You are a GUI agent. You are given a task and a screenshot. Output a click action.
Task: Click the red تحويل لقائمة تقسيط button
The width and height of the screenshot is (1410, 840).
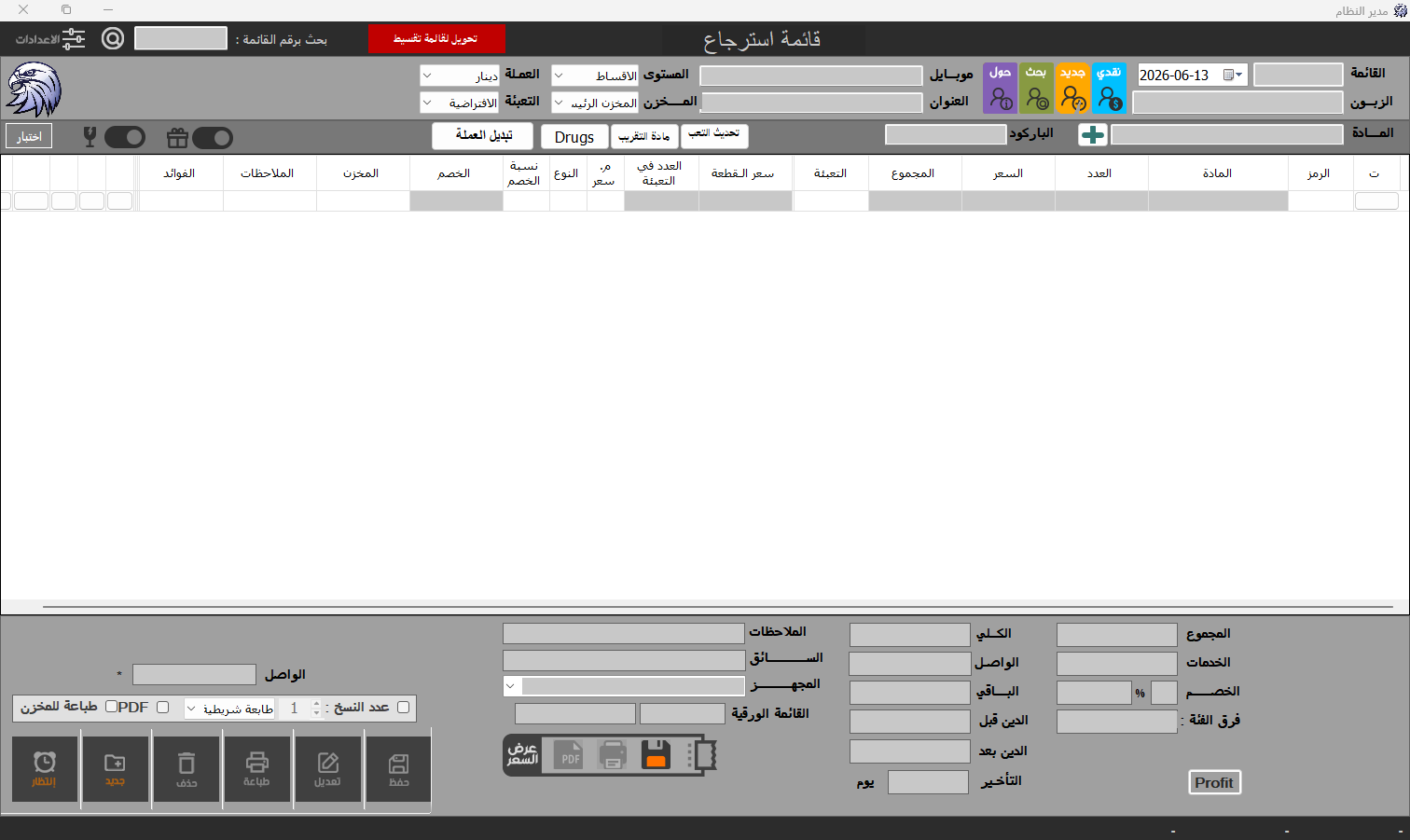[436, 39]
